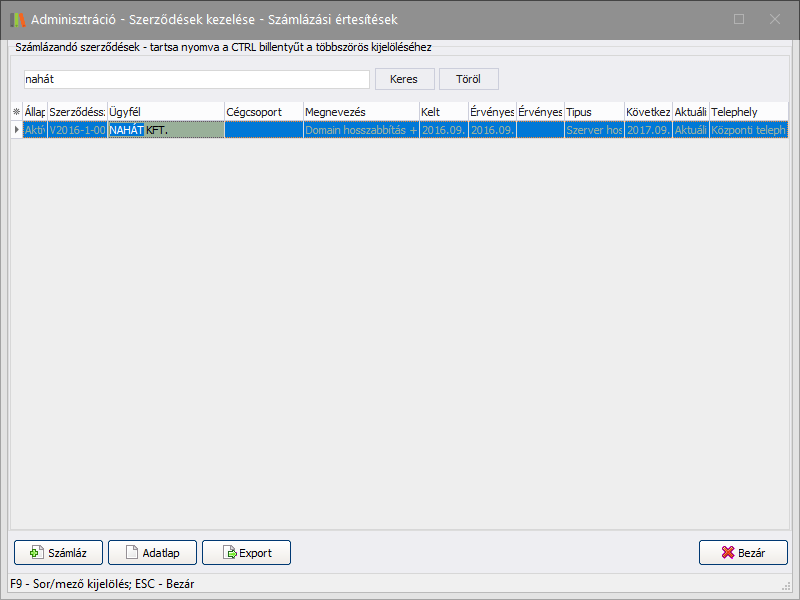Click the search text field containing nahát

(196, 79)
